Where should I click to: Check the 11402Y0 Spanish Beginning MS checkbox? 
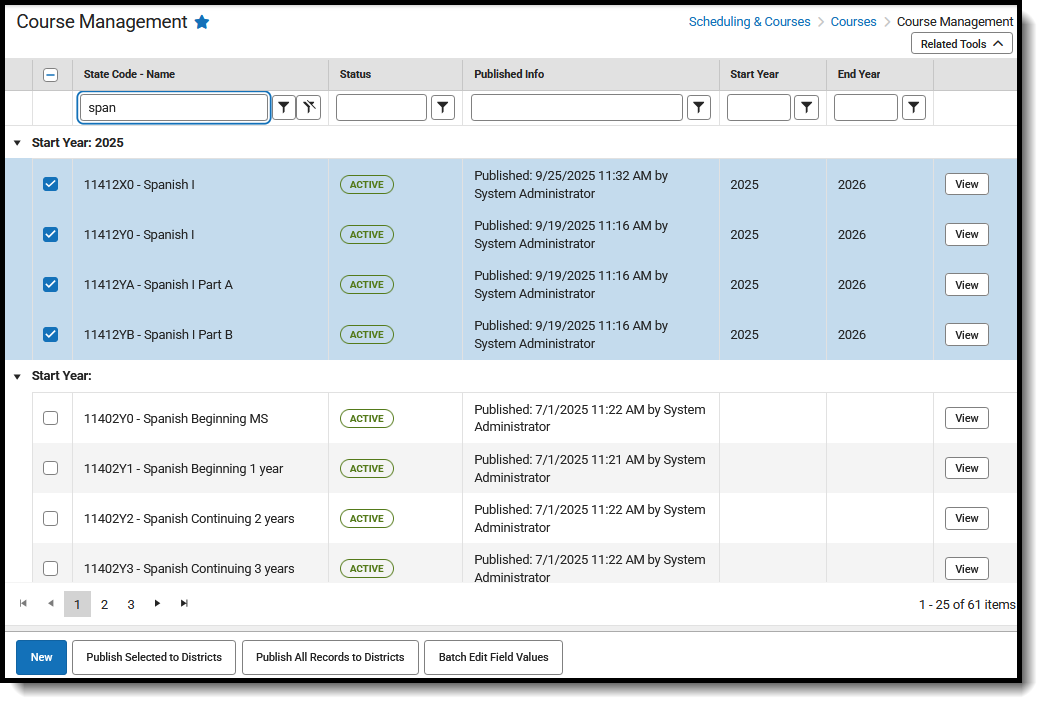[50, 418]
